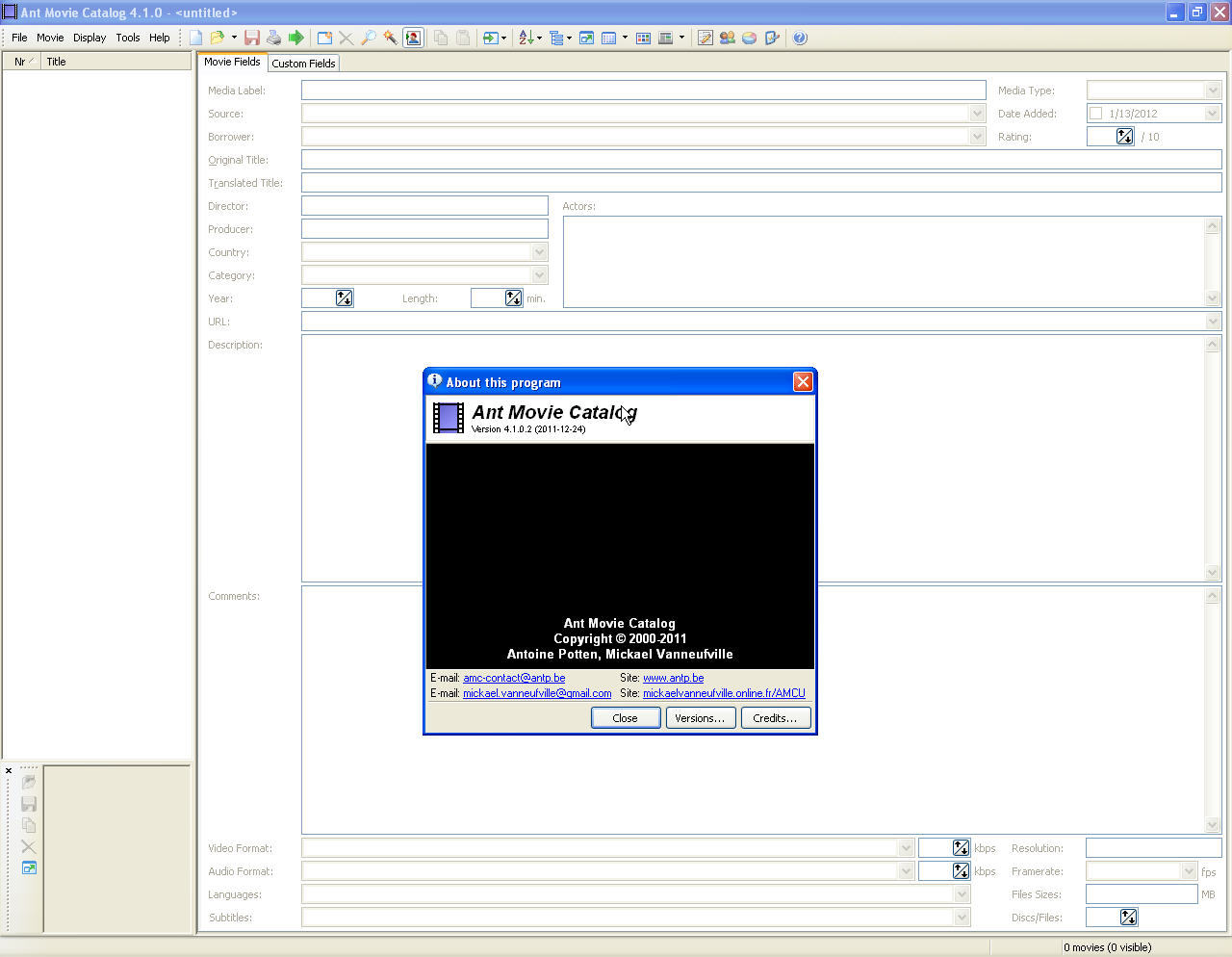Image resolution: width=1232 pixels, height=957 pixels.
Task: Switch to the Custom Fields tab
Action: click(303, 64)
